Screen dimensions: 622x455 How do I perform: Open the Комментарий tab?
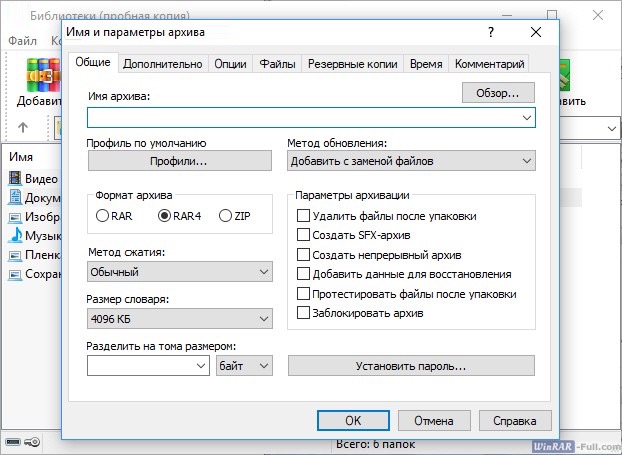[489, 64]
